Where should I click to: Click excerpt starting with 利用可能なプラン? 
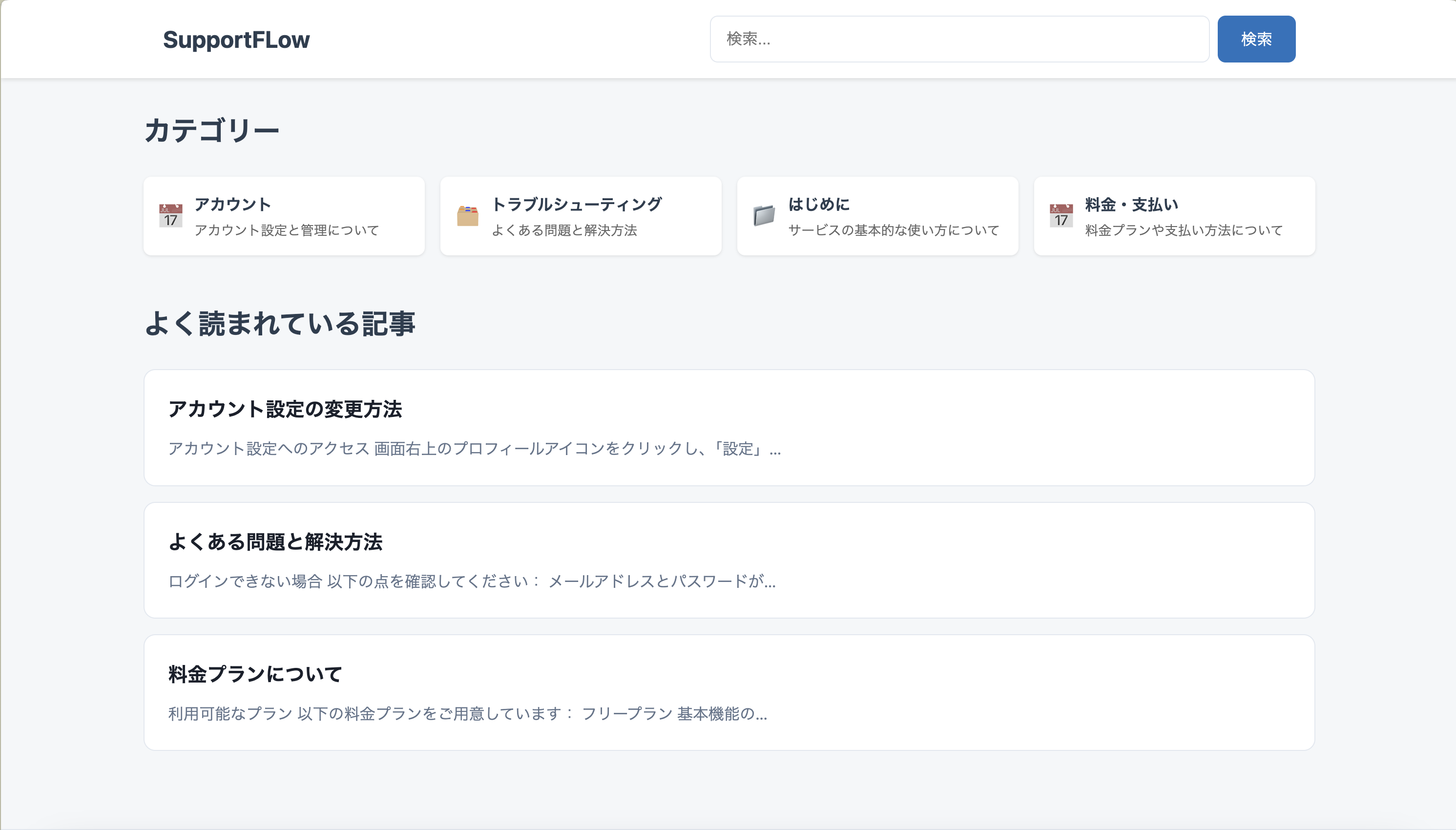tap(467, 713)
